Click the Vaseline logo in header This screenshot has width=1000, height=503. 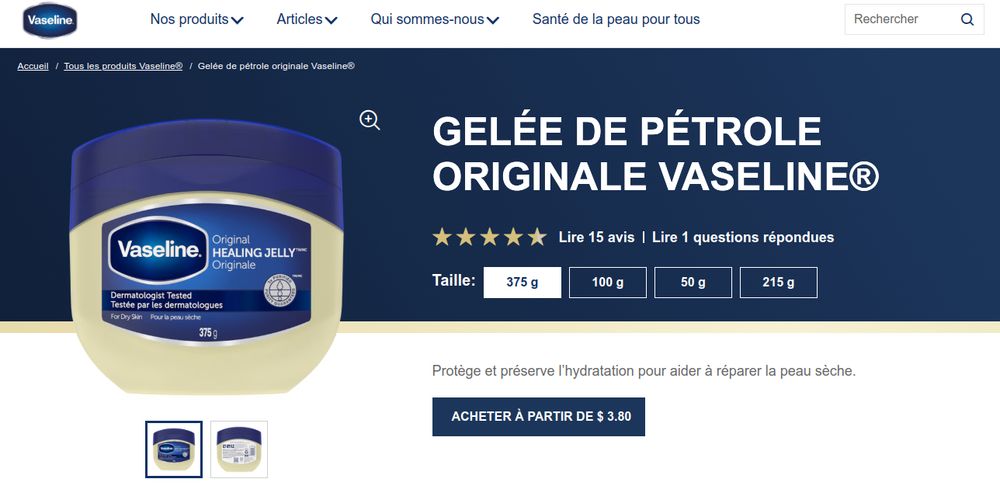pyautogui.click(x=50, y=20)
